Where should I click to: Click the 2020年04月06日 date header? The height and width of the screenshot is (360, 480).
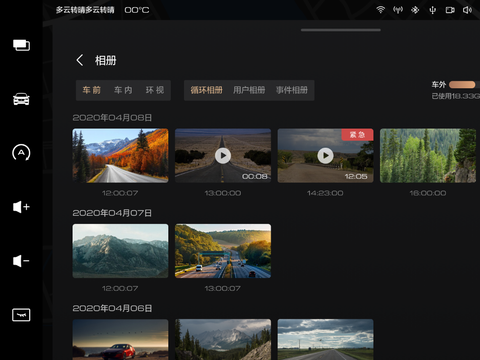[x=112, y=308]
